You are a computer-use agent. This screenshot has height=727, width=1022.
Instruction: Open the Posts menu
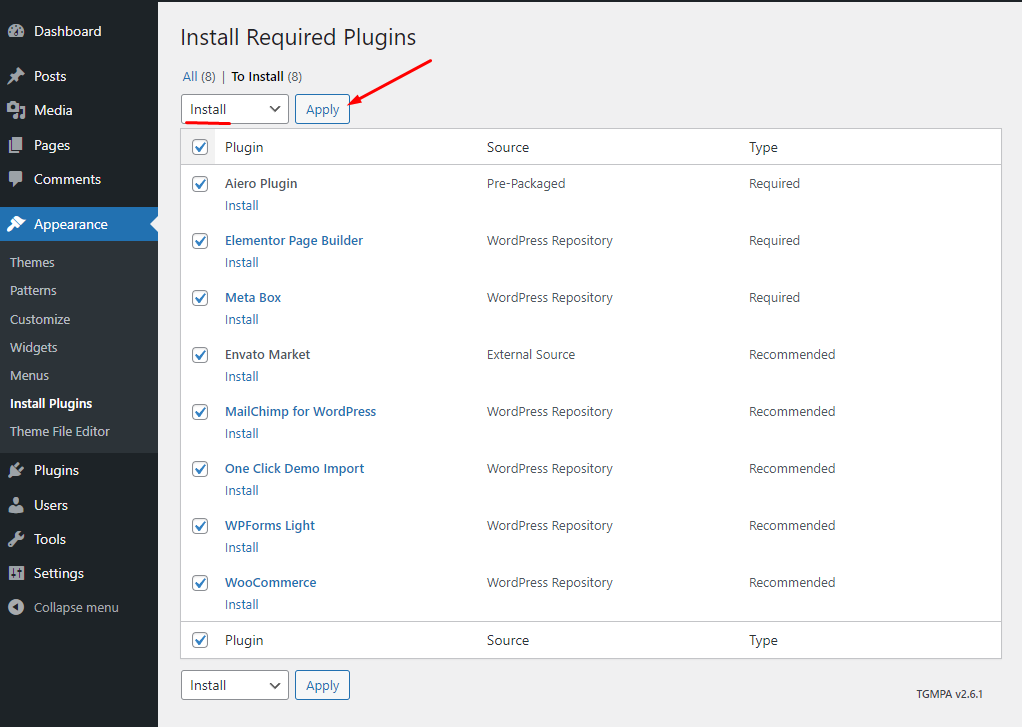50,76
